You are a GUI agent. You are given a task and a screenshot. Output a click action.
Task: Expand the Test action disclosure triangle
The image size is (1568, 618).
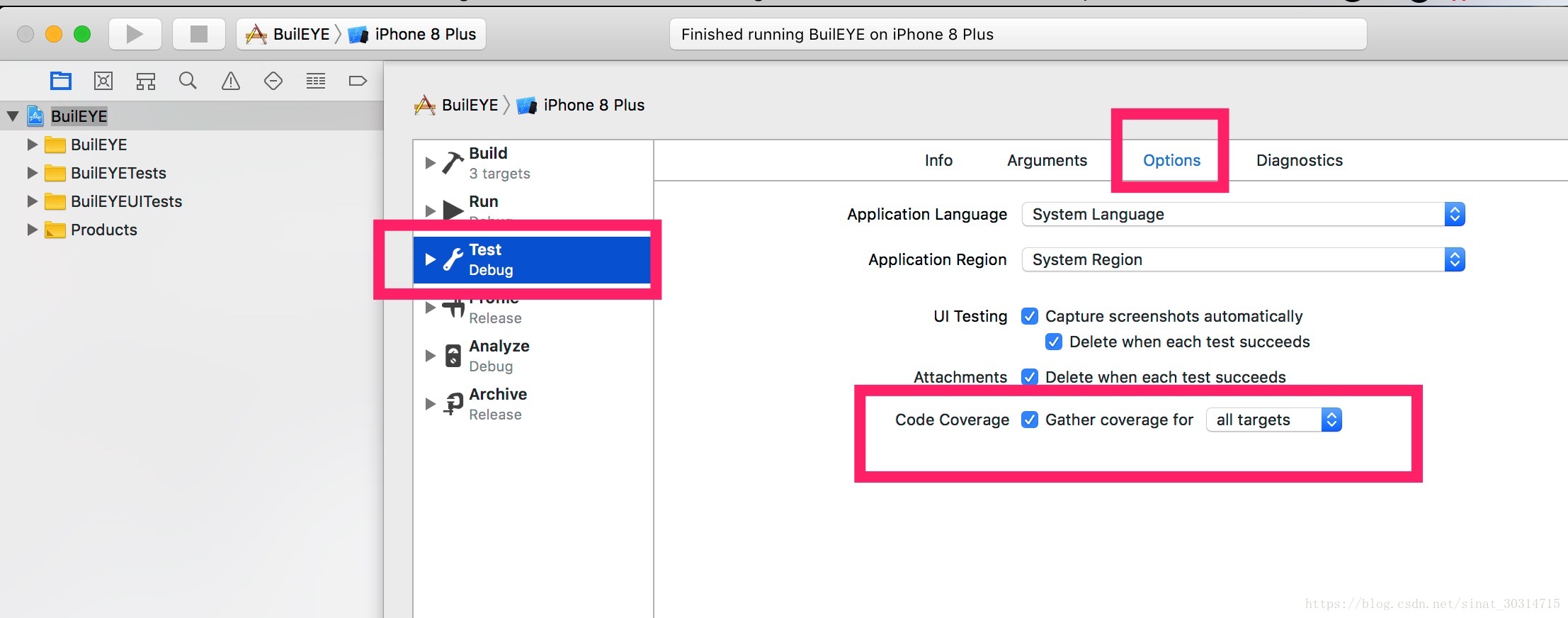[x=430, y=259]
